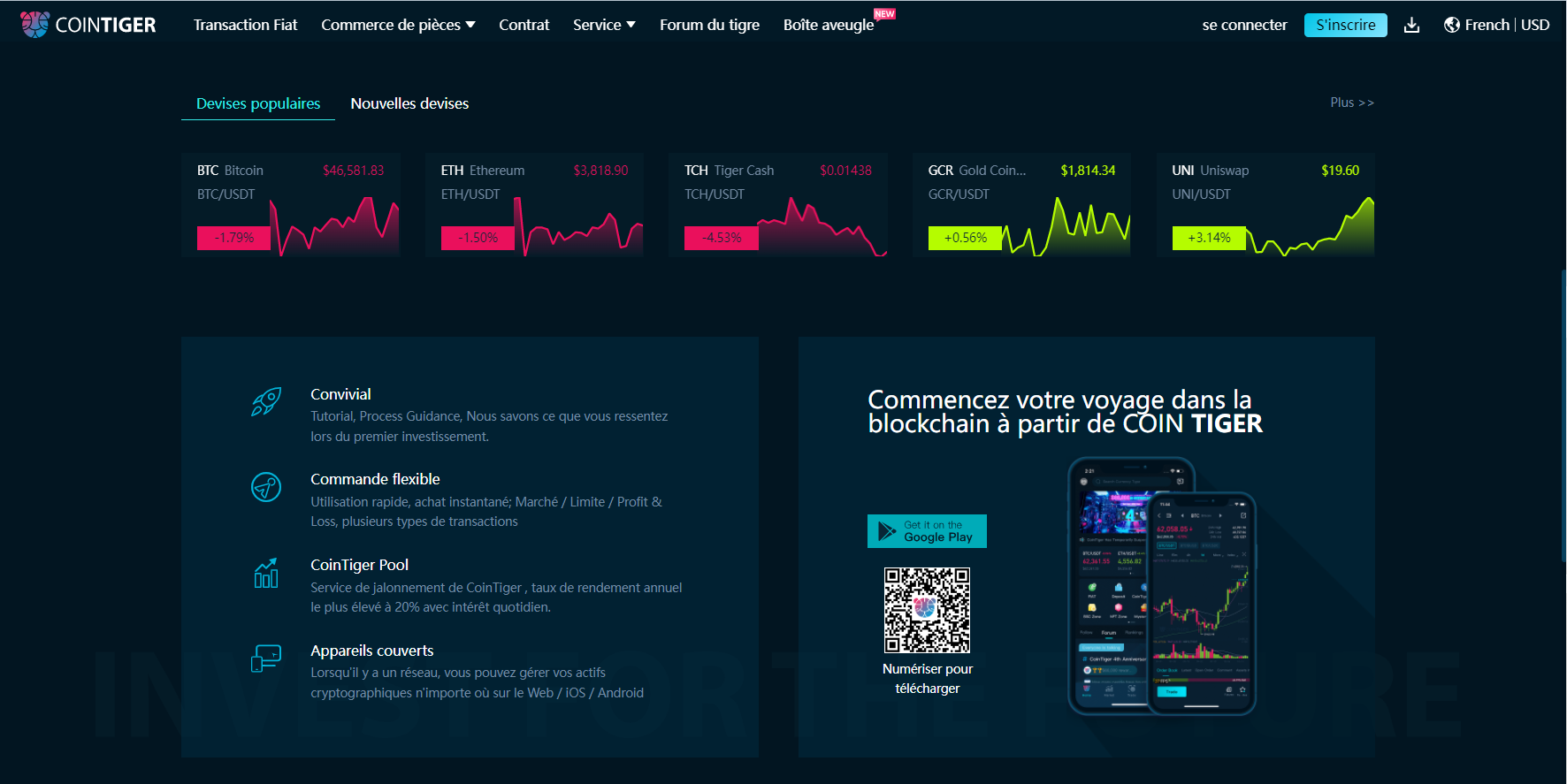This screenshot has height=784, width=1567.
Task: Click the NEW badge on Boîte aveugle
Action: point(884,14)
